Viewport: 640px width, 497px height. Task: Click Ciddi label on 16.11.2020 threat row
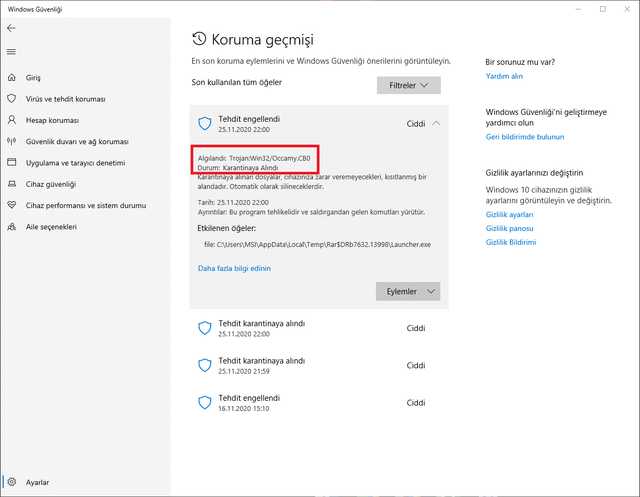pyautogui.click(x=416, y=403)
